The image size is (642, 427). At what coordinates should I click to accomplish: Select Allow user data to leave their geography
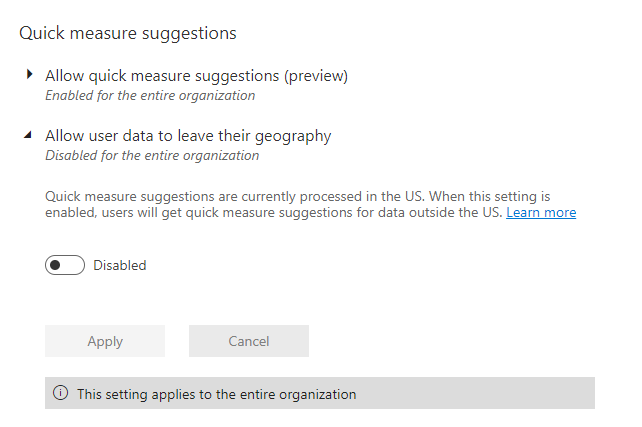[188, 136]
